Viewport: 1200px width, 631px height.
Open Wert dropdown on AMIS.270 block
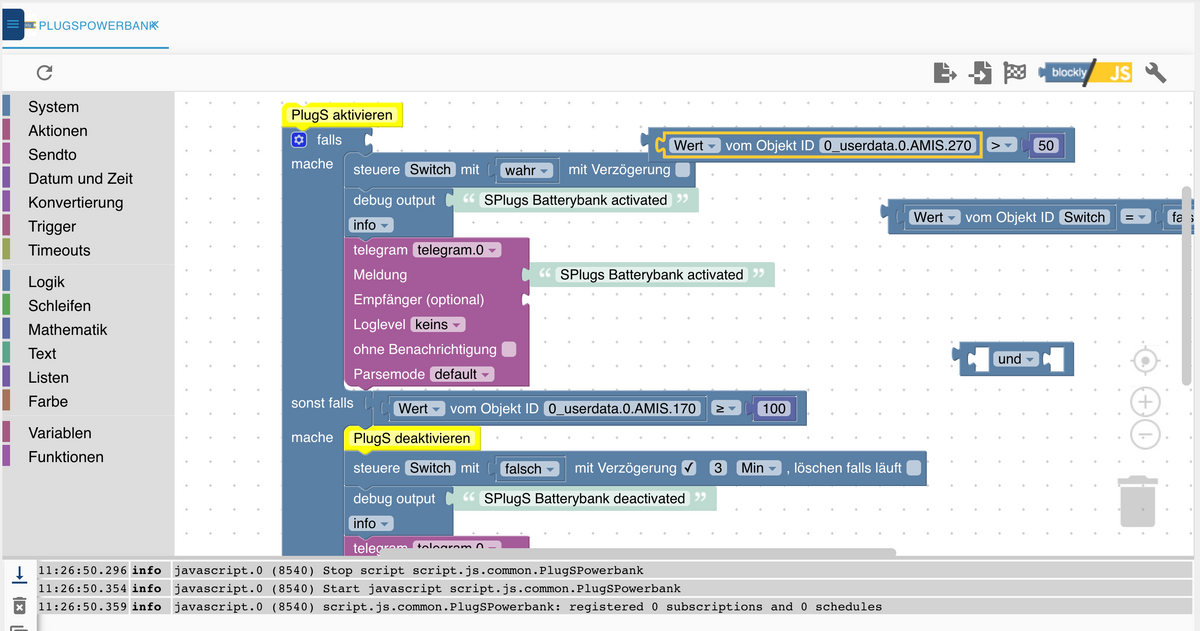click(x=695, y=145)
